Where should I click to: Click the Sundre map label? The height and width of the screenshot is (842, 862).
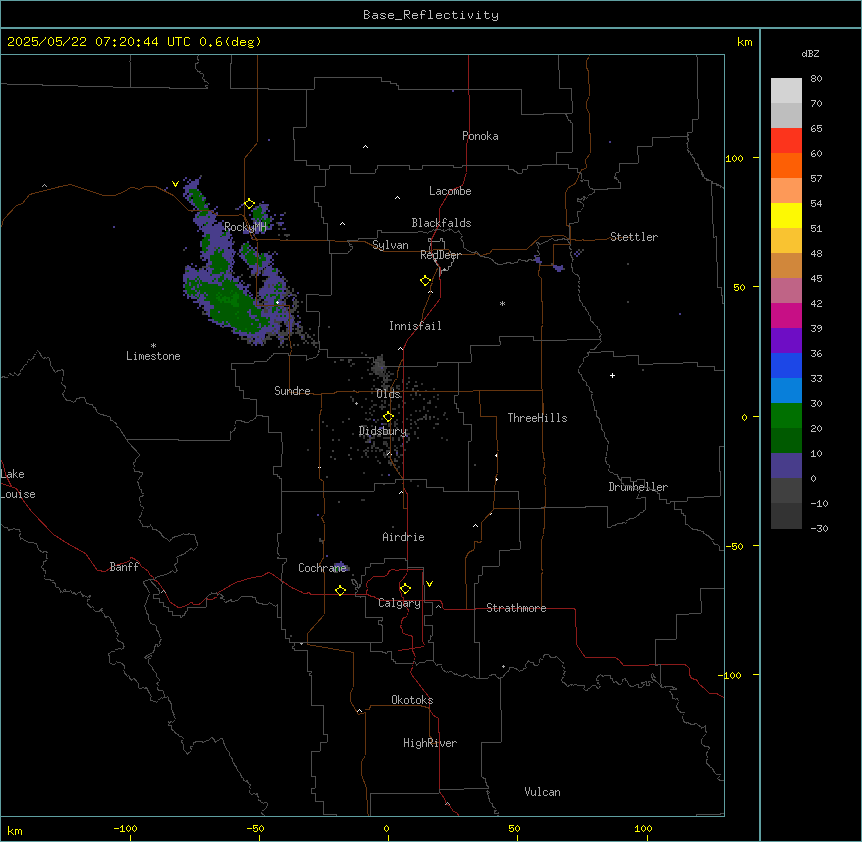pyautogui.click(x=292, y=391)
